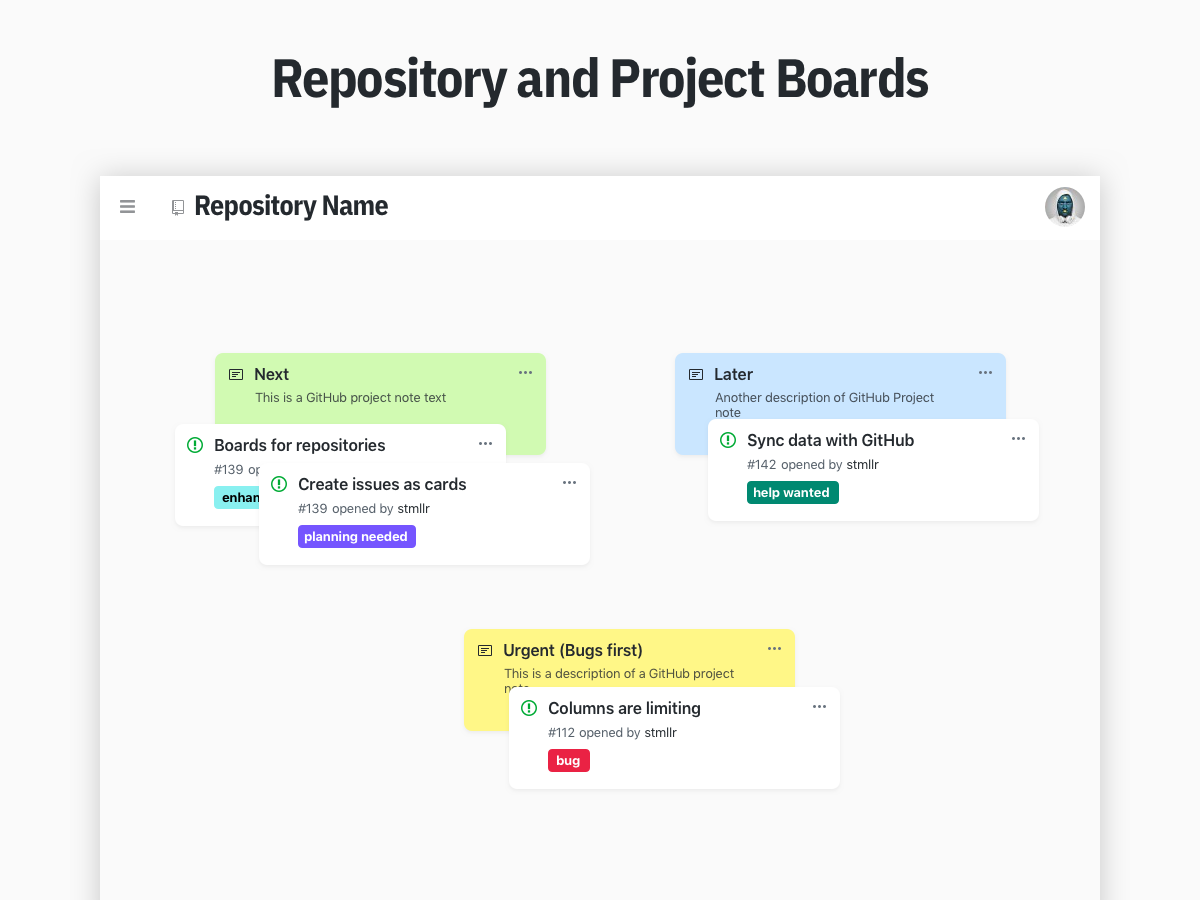This screenshot has height=900, width=1200.
Task: Click the issue icon on Boards for repositories
Action: click(x=194, y=444)
